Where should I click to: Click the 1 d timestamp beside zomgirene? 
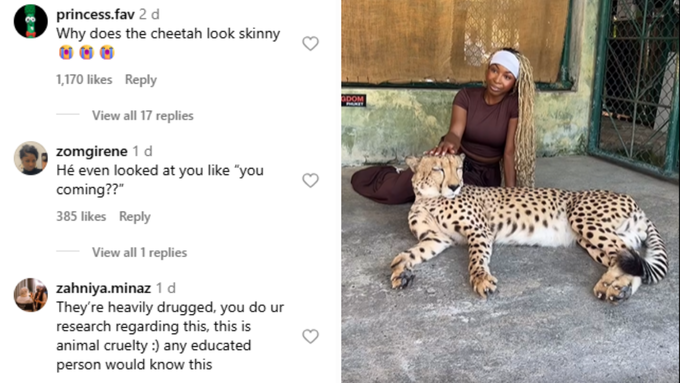(x=143, y=151)
